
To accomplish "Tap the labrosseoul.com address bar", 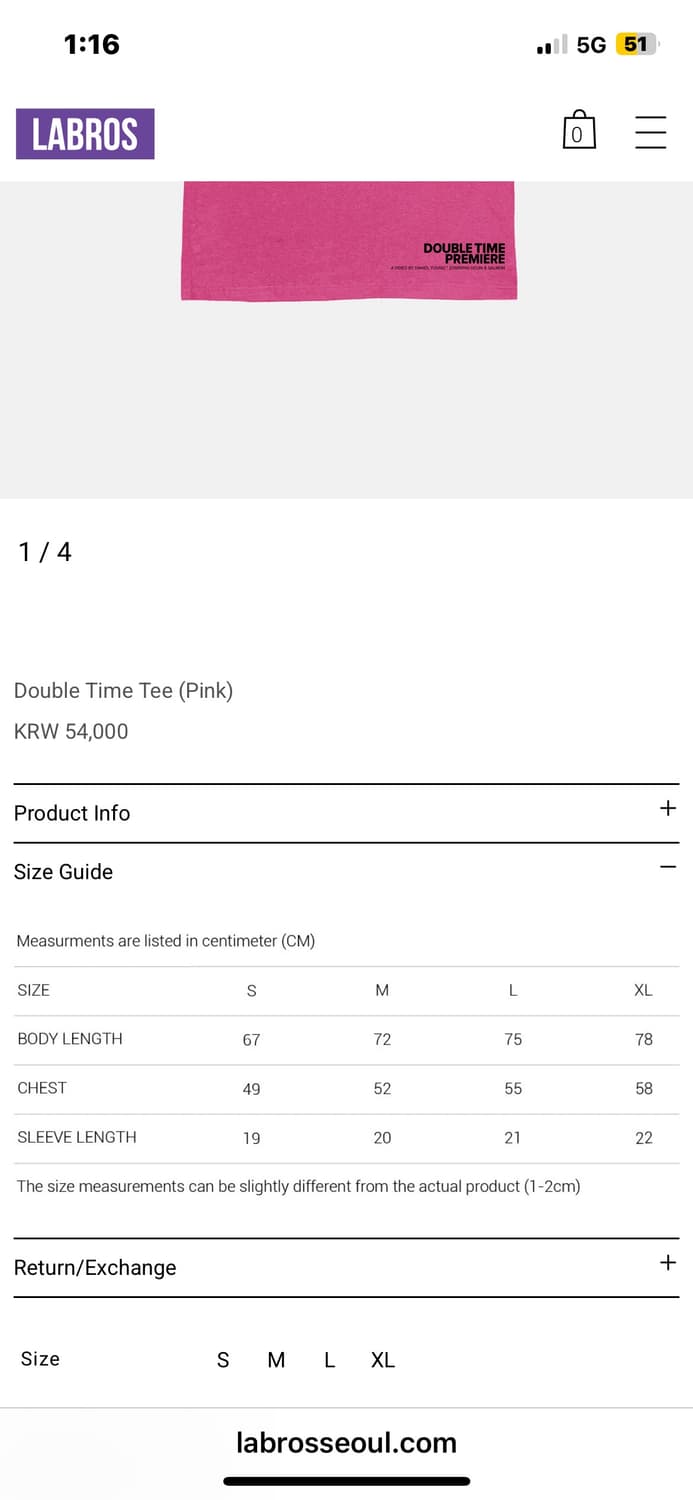I will 346,1442.
